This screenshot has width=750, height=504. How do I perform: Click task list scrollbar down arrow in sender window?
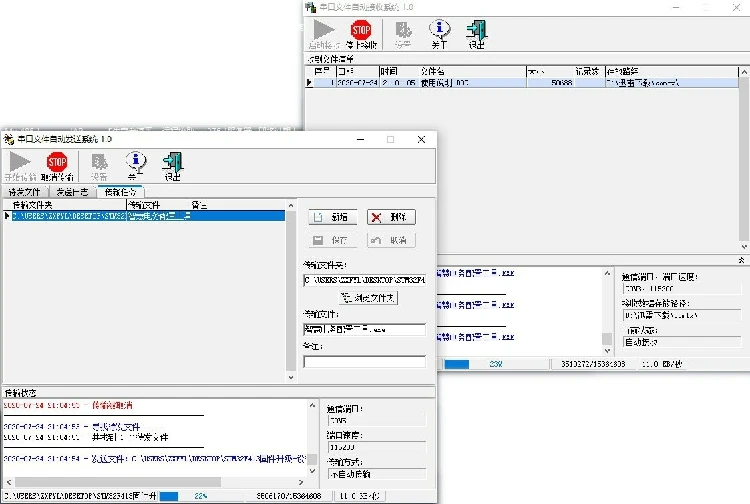(x=290, y=377)
